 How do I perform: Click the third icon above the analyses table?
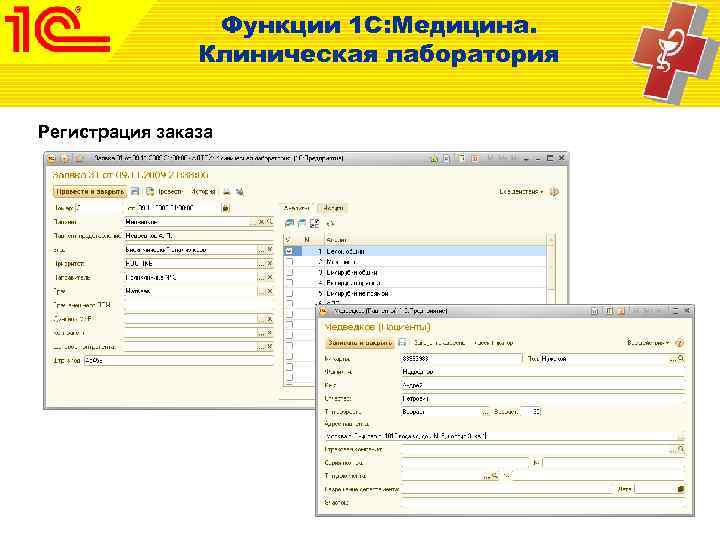pyautogui.click(x=315, y=224)
